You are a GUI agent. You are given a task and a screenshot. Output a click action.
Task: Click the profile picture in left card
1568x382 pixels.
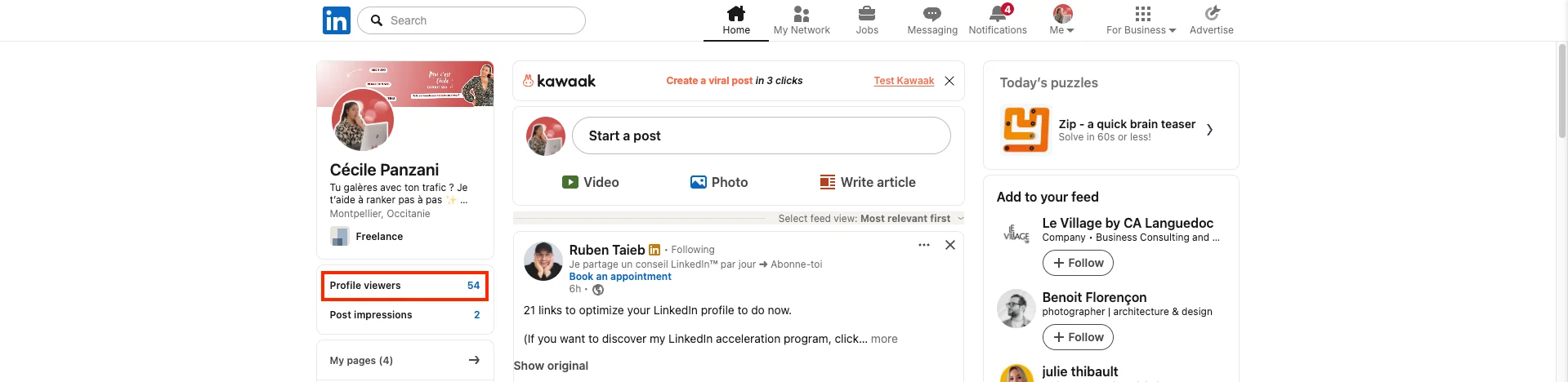363,120
